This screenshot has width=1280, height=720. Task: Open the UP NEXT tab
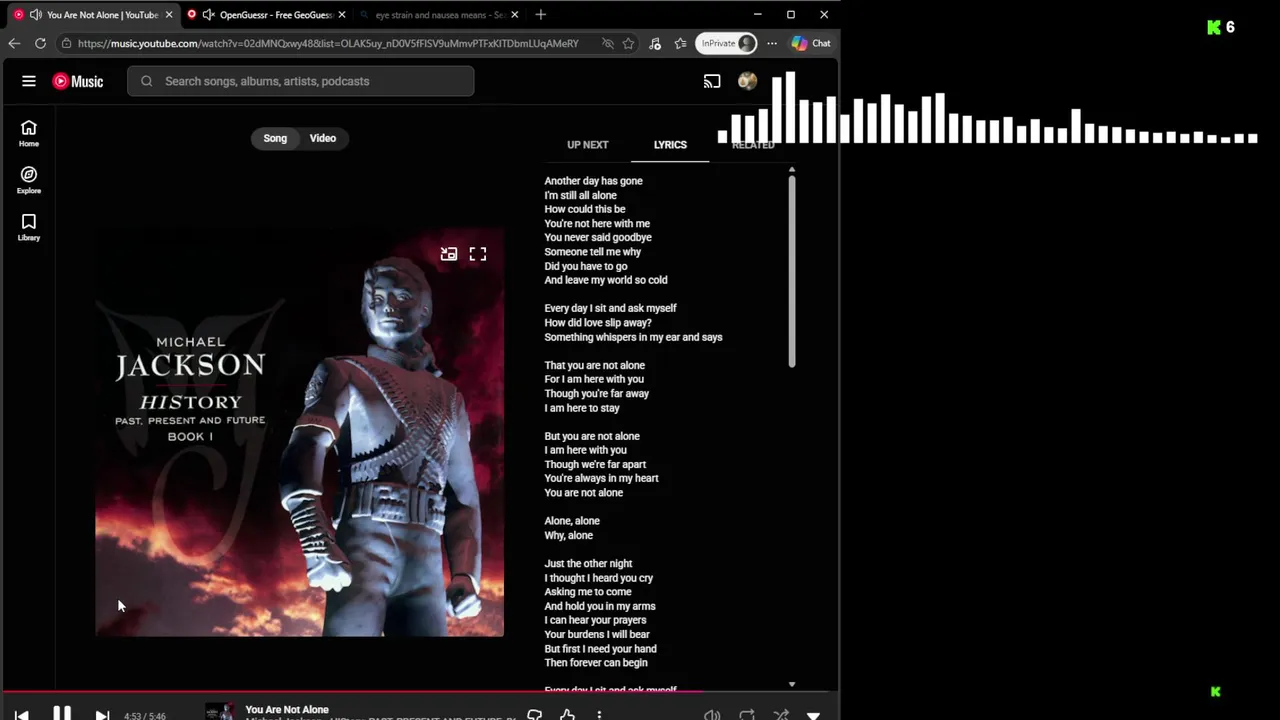(587, 145)
